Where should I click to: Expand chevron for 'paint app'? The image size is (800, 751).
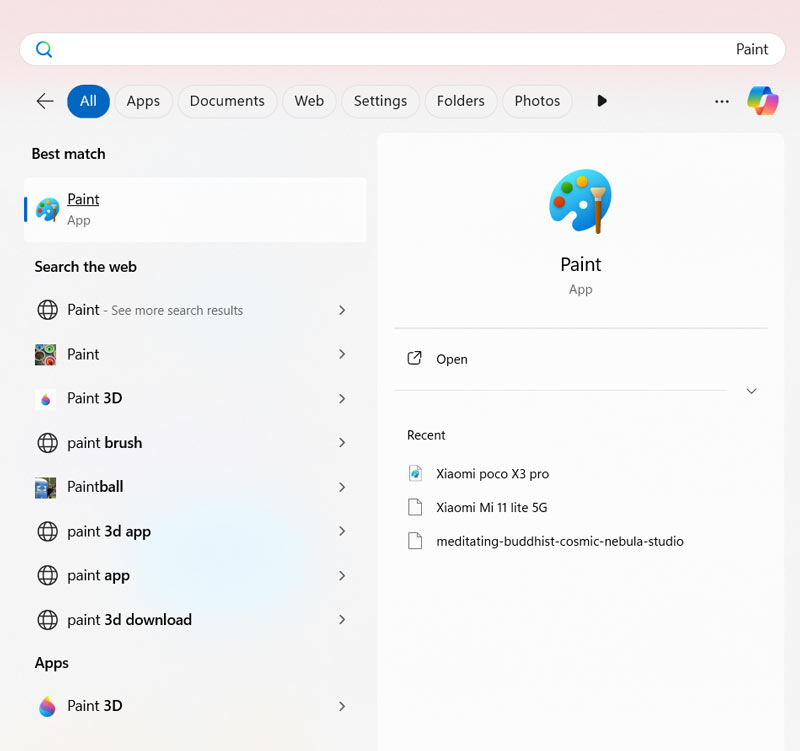[342, 575]
